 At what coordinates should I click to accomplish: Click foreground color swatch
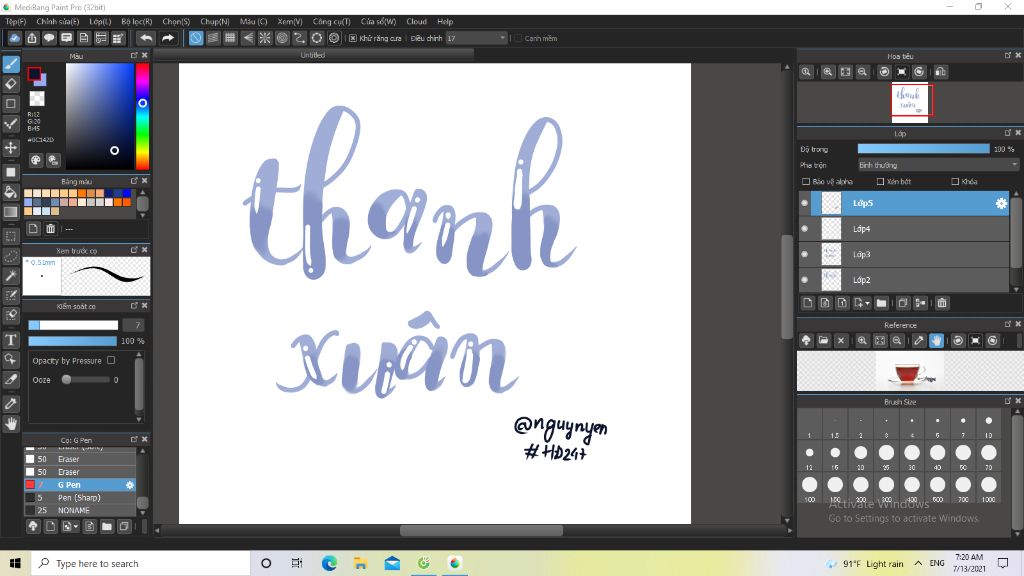tap(34, 74)
